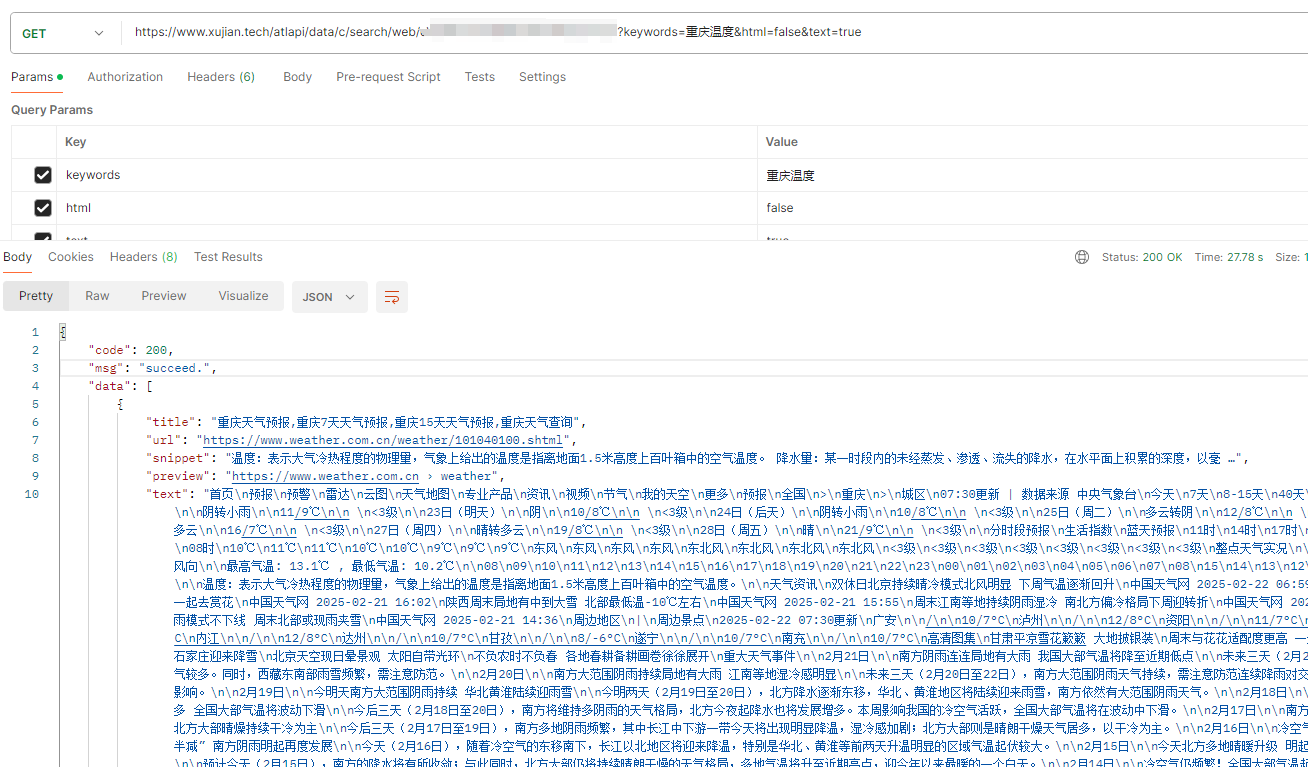
Task: Switch to the request Body tab
Action: click(x=297, y=77)
